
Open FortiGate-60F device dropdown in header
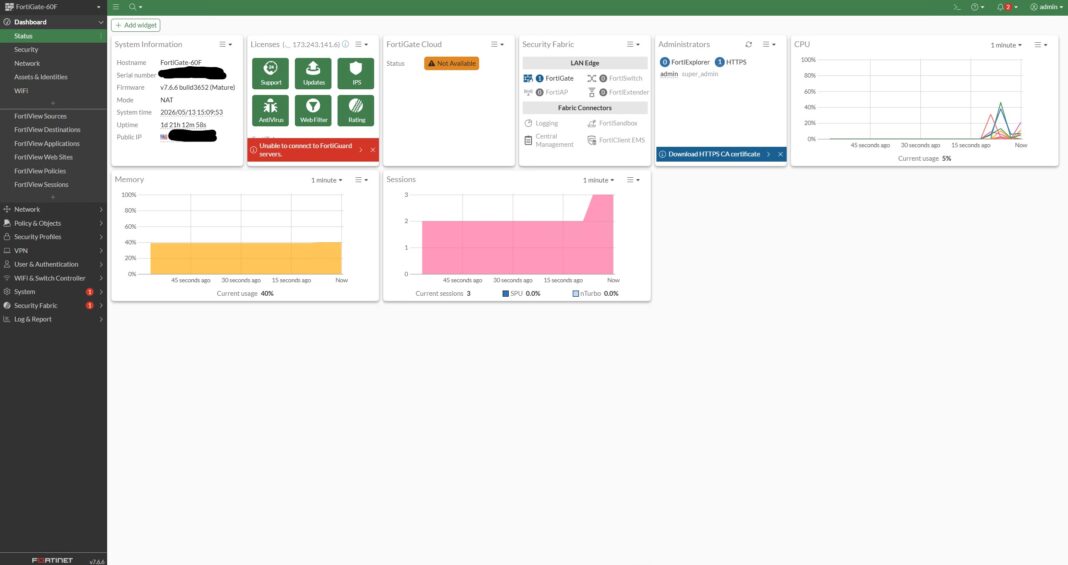[x=53, y=7]
